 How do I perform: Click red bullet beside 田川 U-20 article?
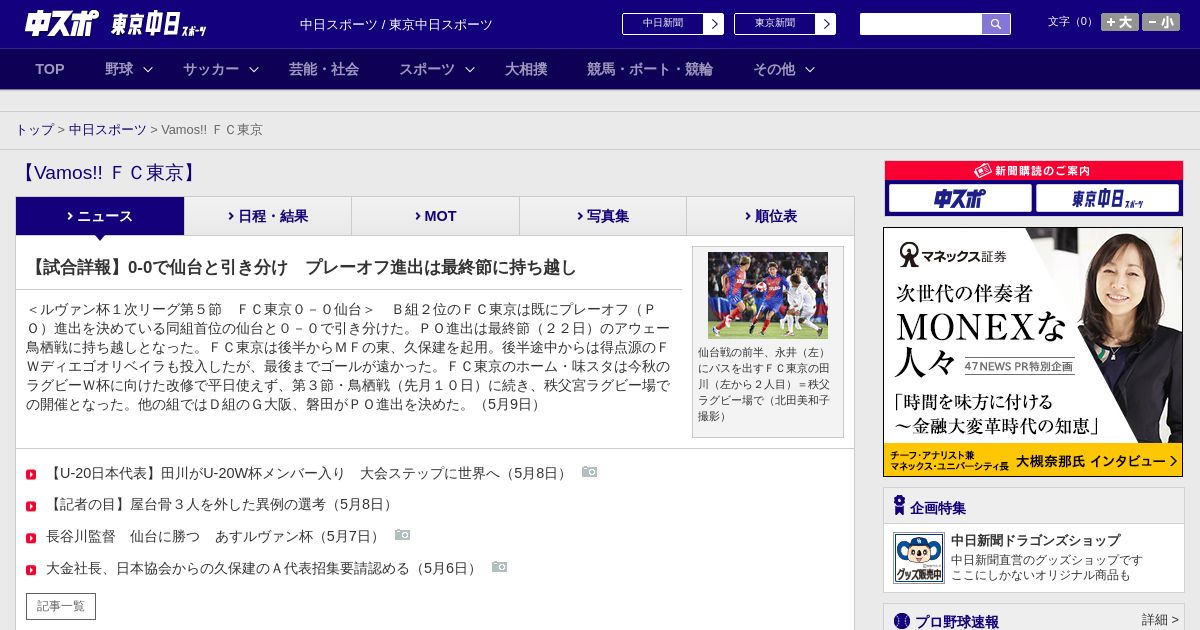click(x=31, y=474)
